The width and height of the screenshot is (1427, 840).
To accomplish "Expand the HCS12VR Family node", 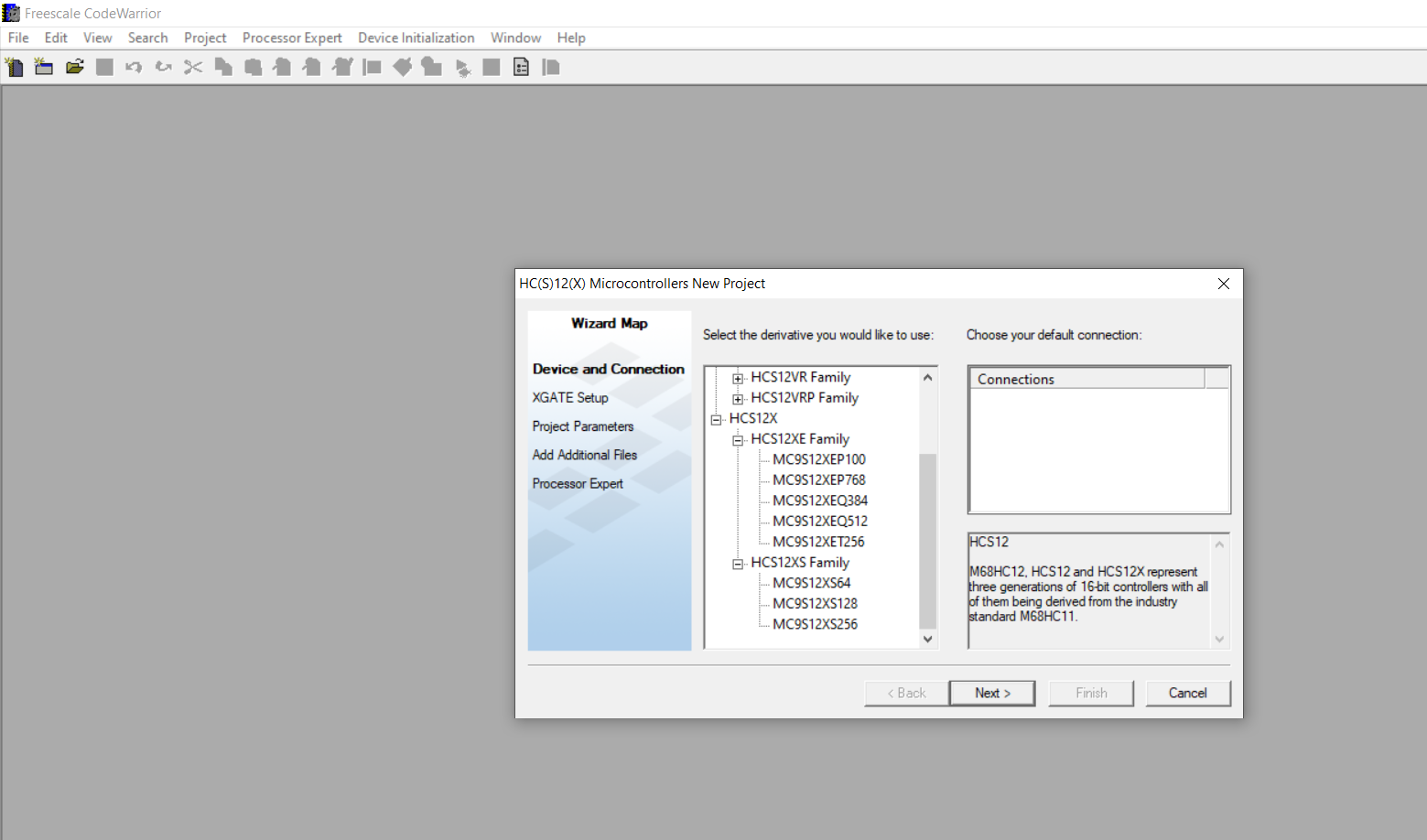I will click(738, 377).
